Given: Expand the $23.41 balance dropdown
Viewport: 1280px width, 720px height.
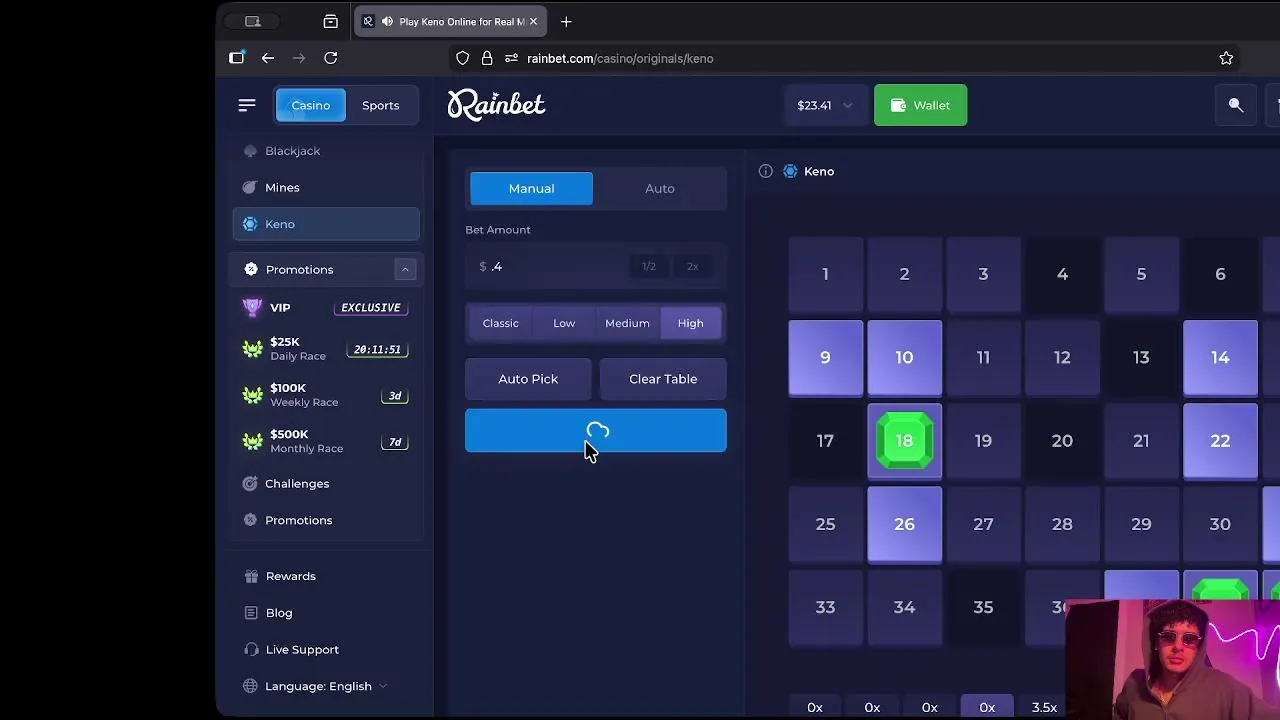Looking at the screenshot, I should tap(825, 105).
